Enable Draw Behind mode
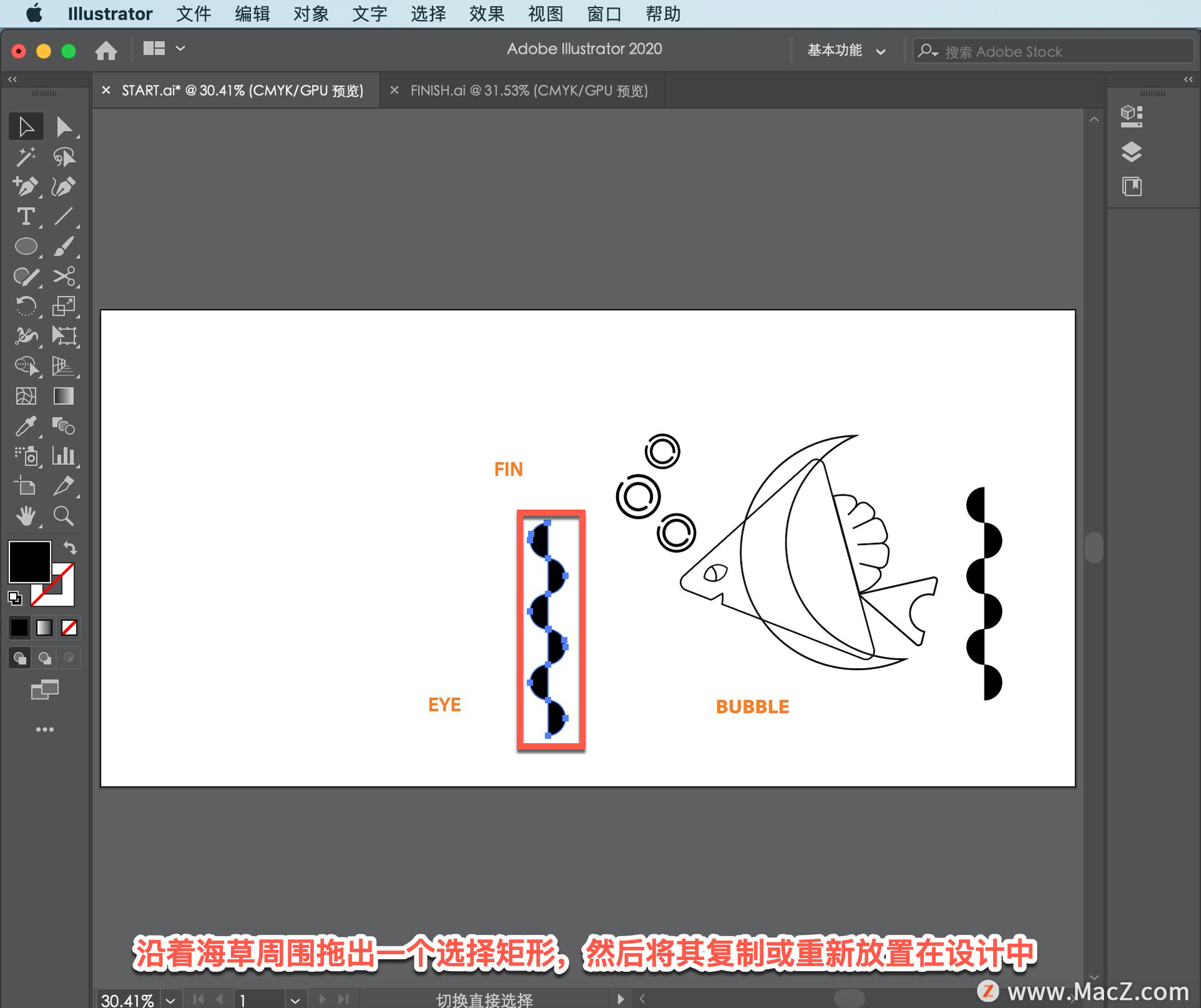Viewport: 1201px width, 1008px height. coord(44,658)
